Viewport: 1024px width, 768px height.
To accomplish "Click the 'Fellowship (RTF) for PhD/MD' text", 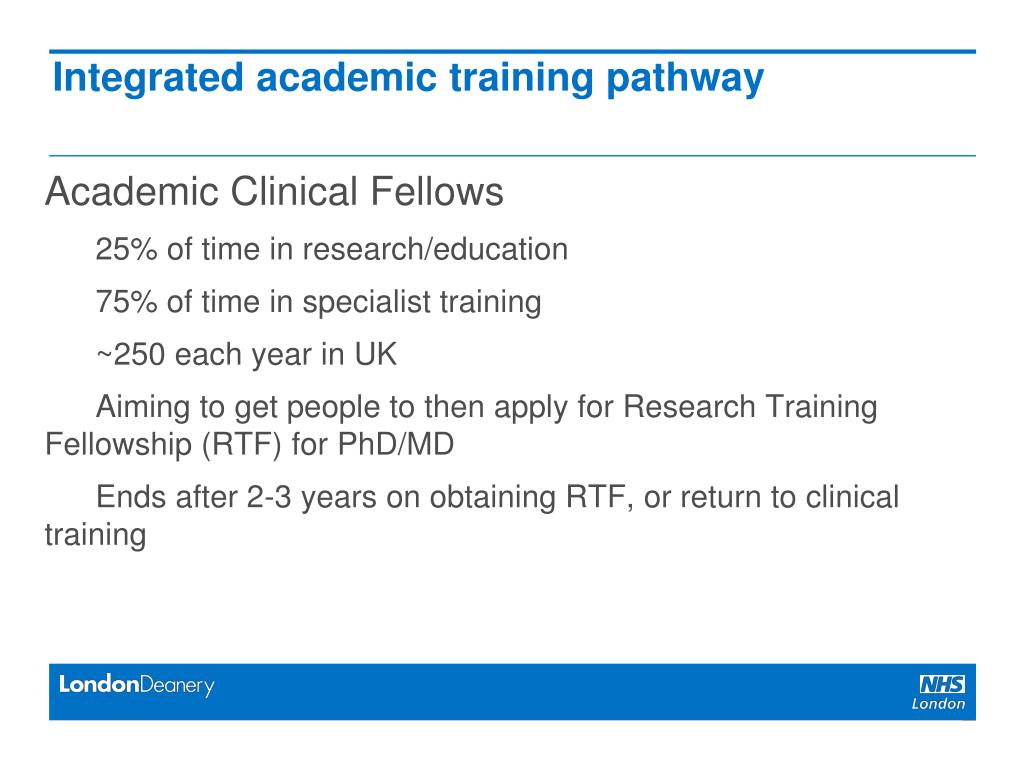I will tap(249, 445).
